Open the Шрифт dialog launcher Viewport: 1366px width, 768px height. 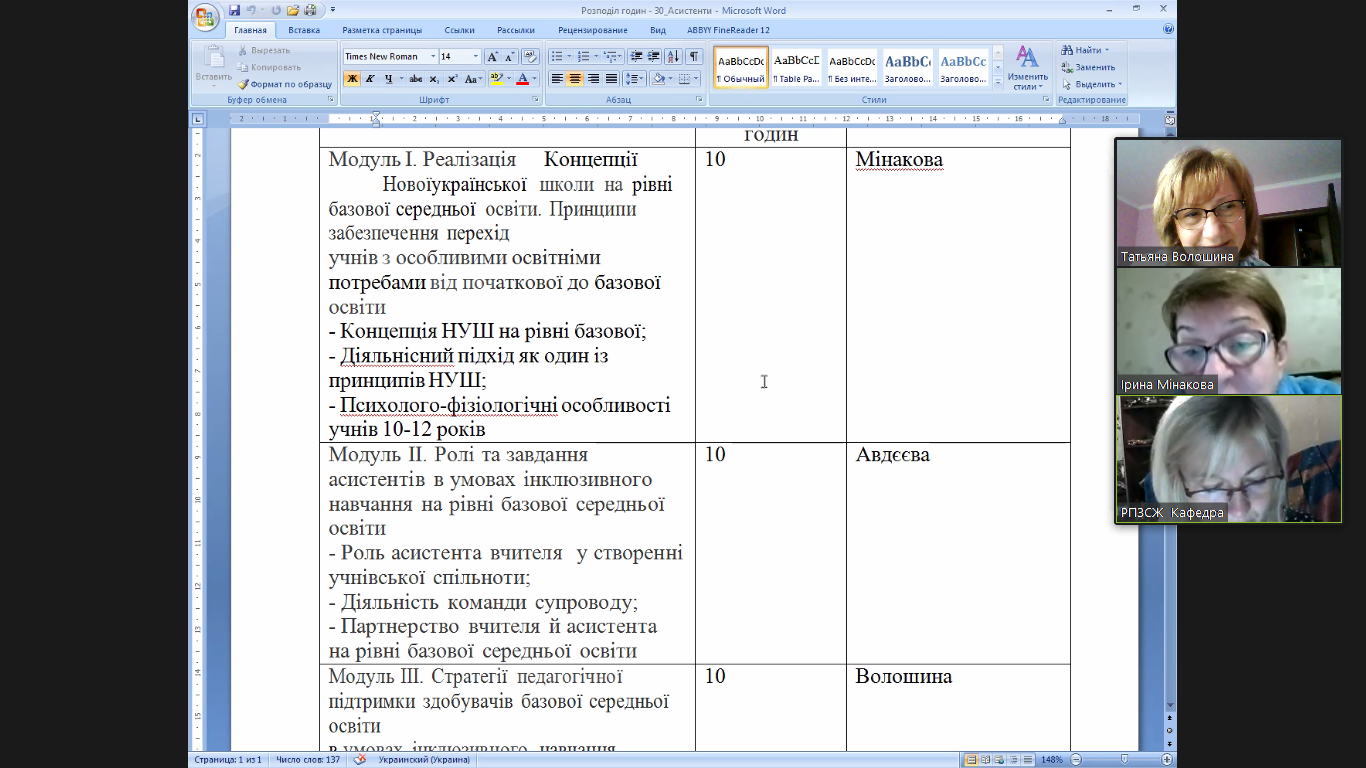pyautogui.click(x=536, y=100)
